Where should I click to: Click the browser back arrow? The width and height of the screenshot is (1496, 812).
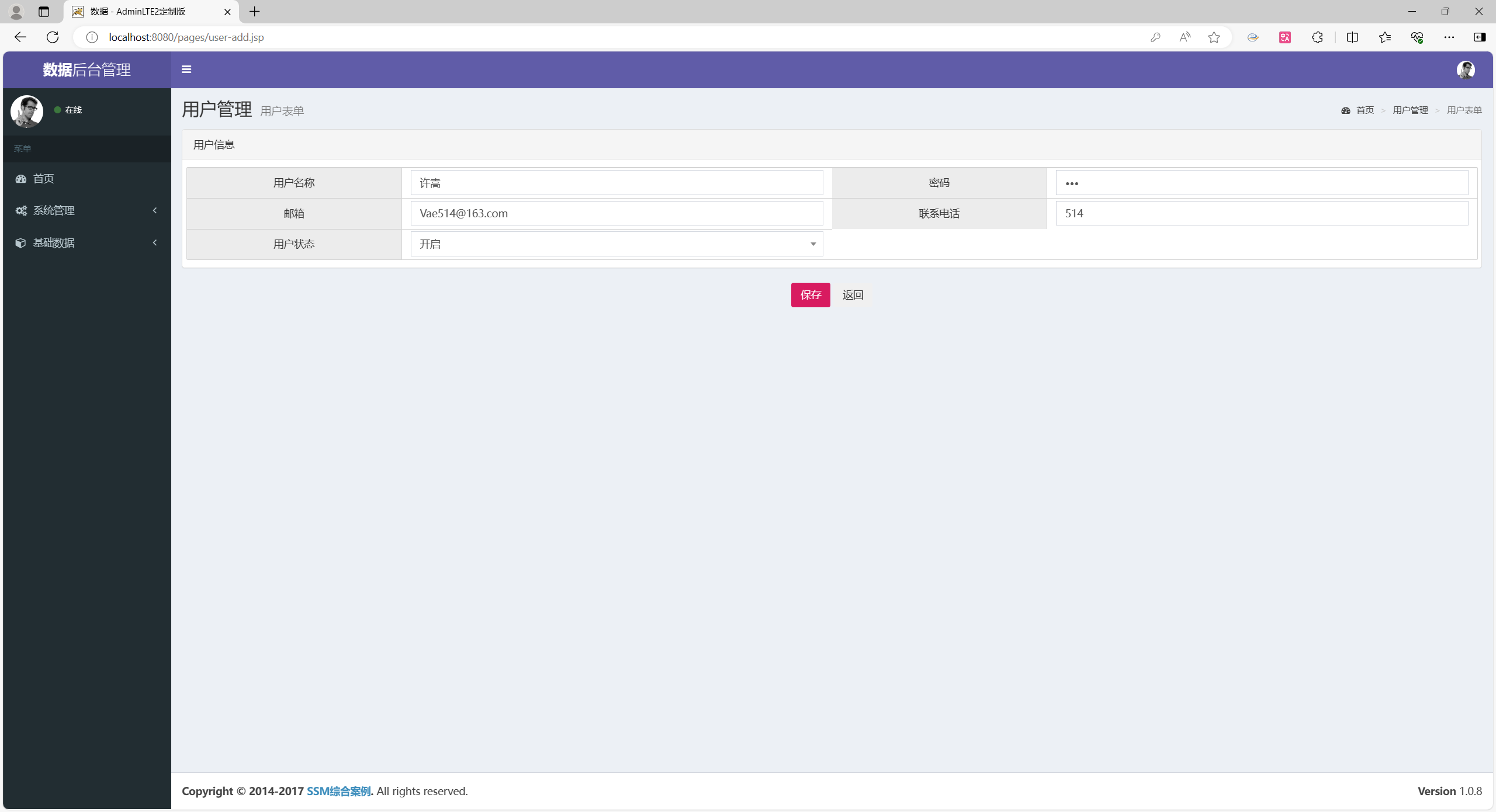20,37
